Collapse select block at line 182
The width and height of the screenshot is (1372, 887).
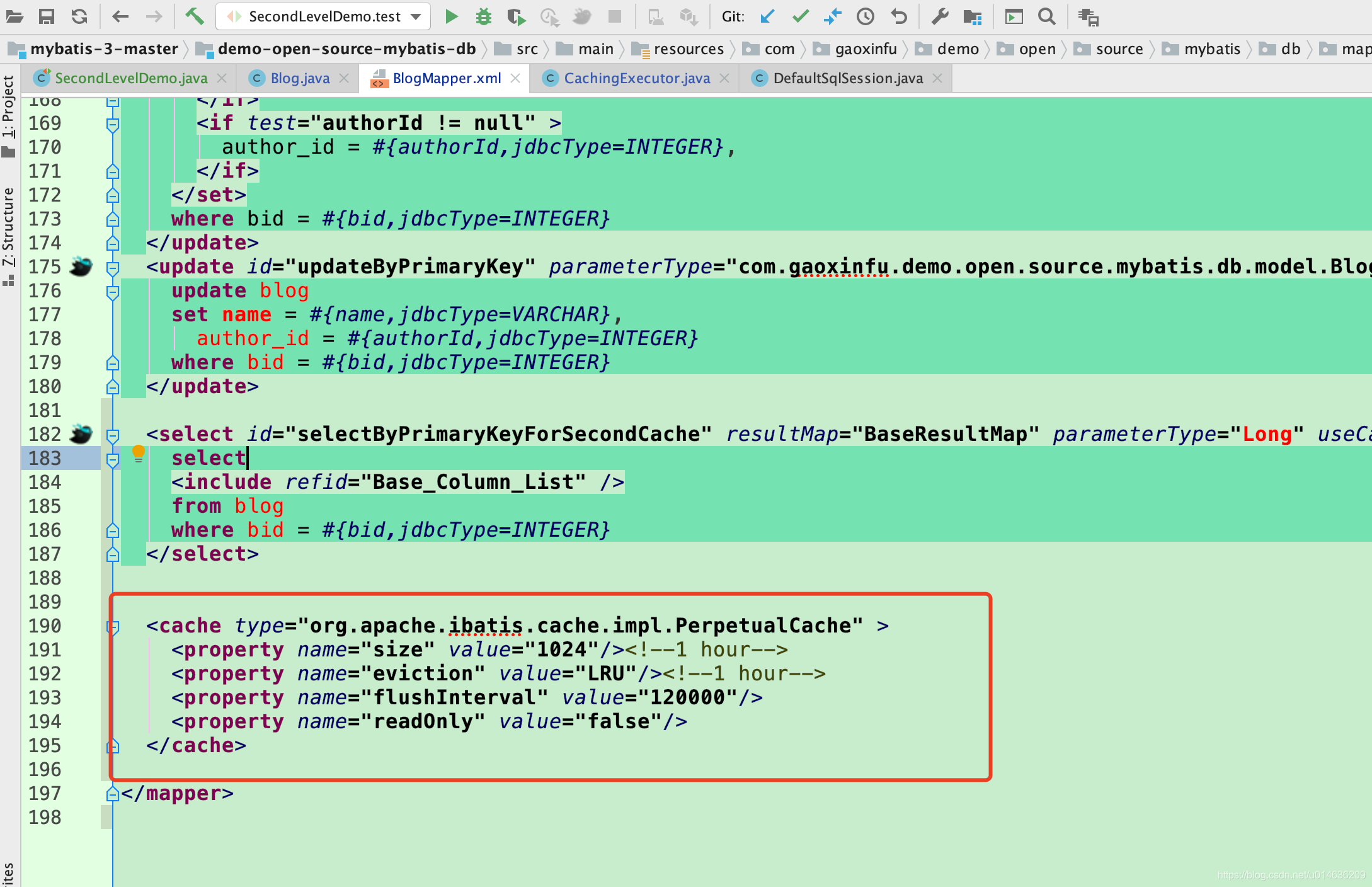pyautogui.click(x=113, y=436)
